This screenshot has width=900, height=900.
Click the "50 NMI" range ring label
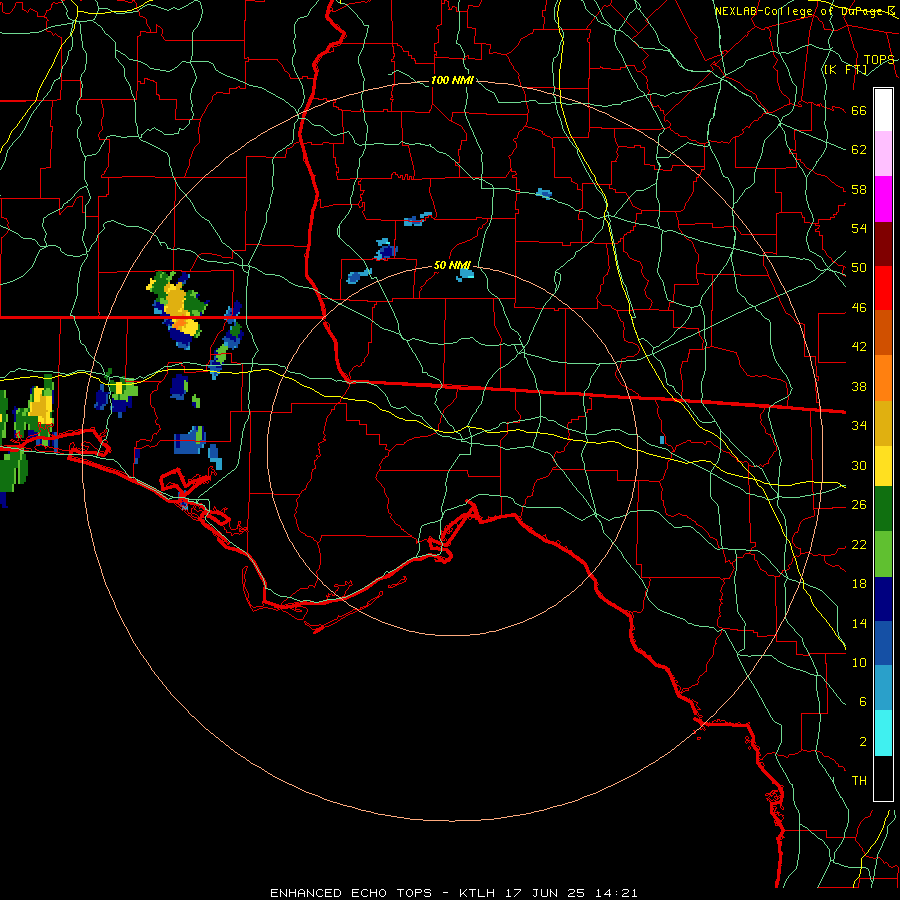pos(452,265)
